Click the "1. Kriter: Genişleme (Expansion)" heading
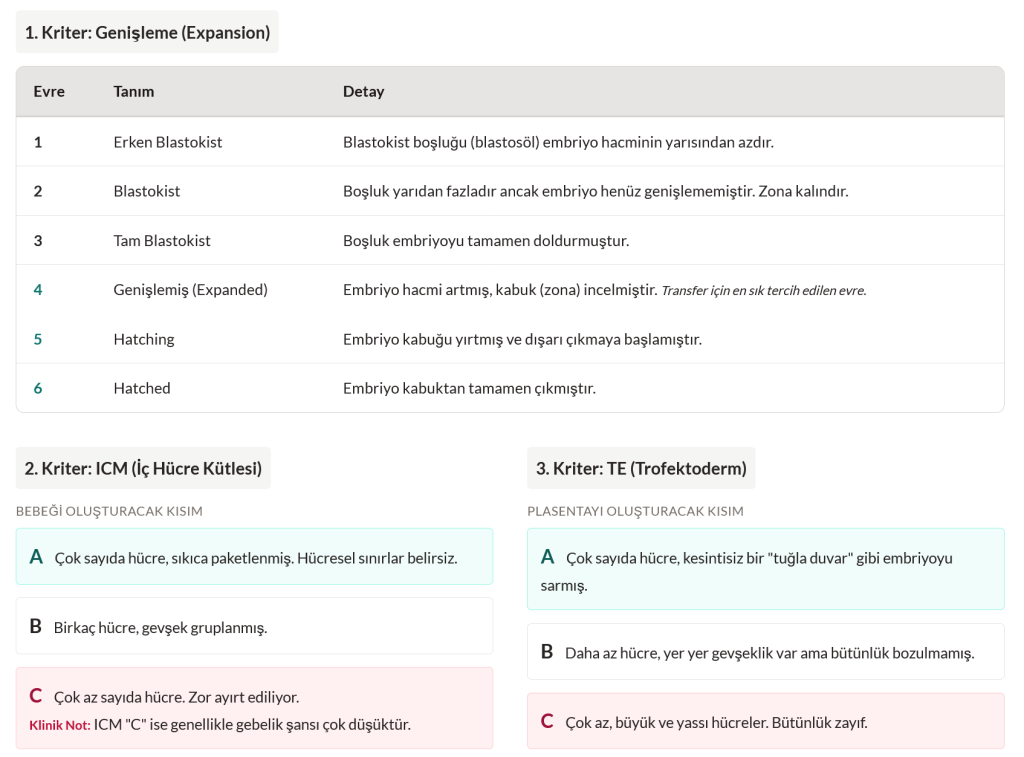 click(147, 32)
